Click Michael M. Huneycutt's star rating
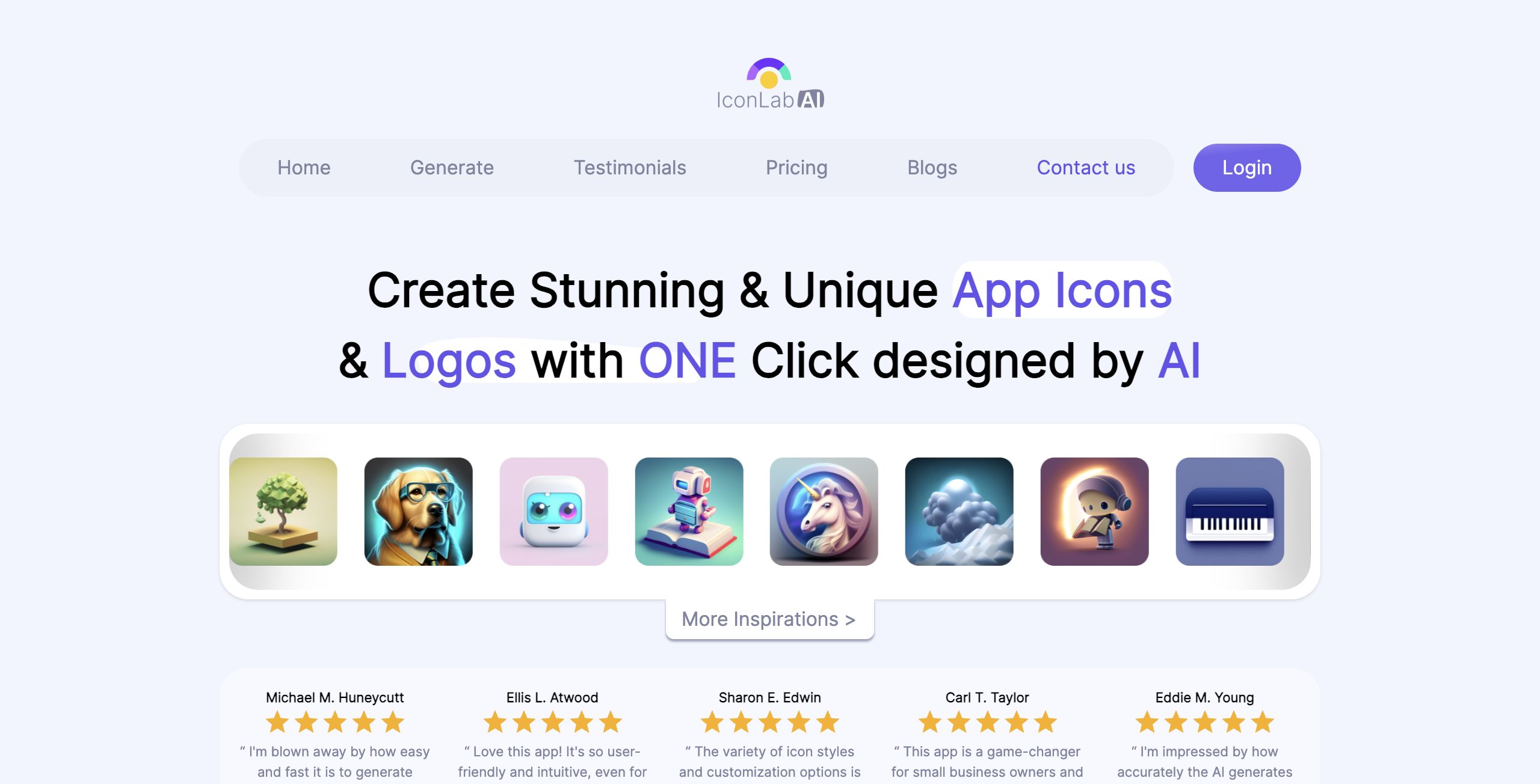Screen dimensions: 1540x784 click(x=335, y=722)
